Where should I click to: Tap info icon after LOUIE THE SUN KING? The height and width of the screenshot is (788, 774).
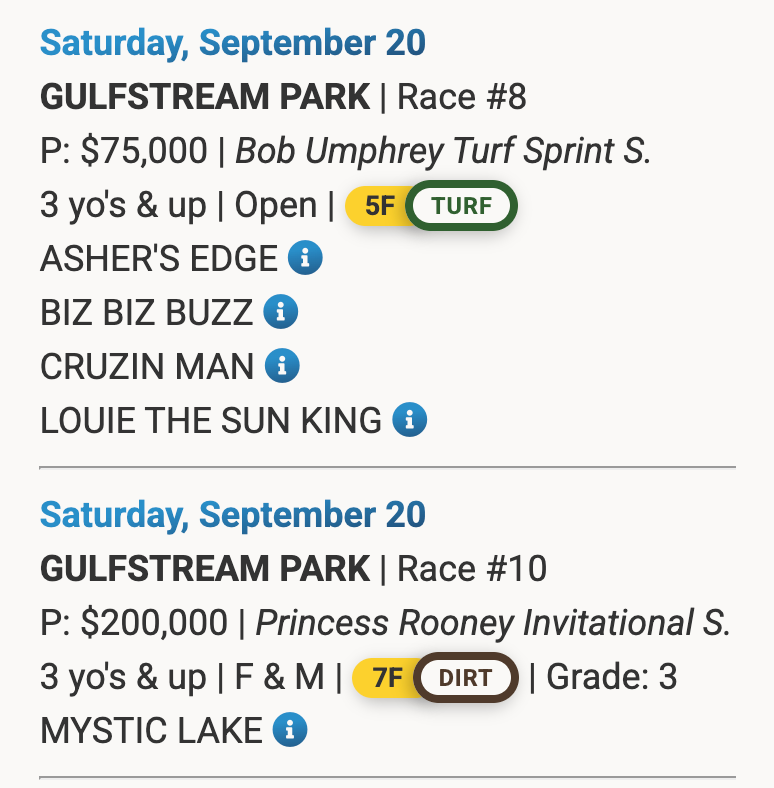[x=409, y=420]
